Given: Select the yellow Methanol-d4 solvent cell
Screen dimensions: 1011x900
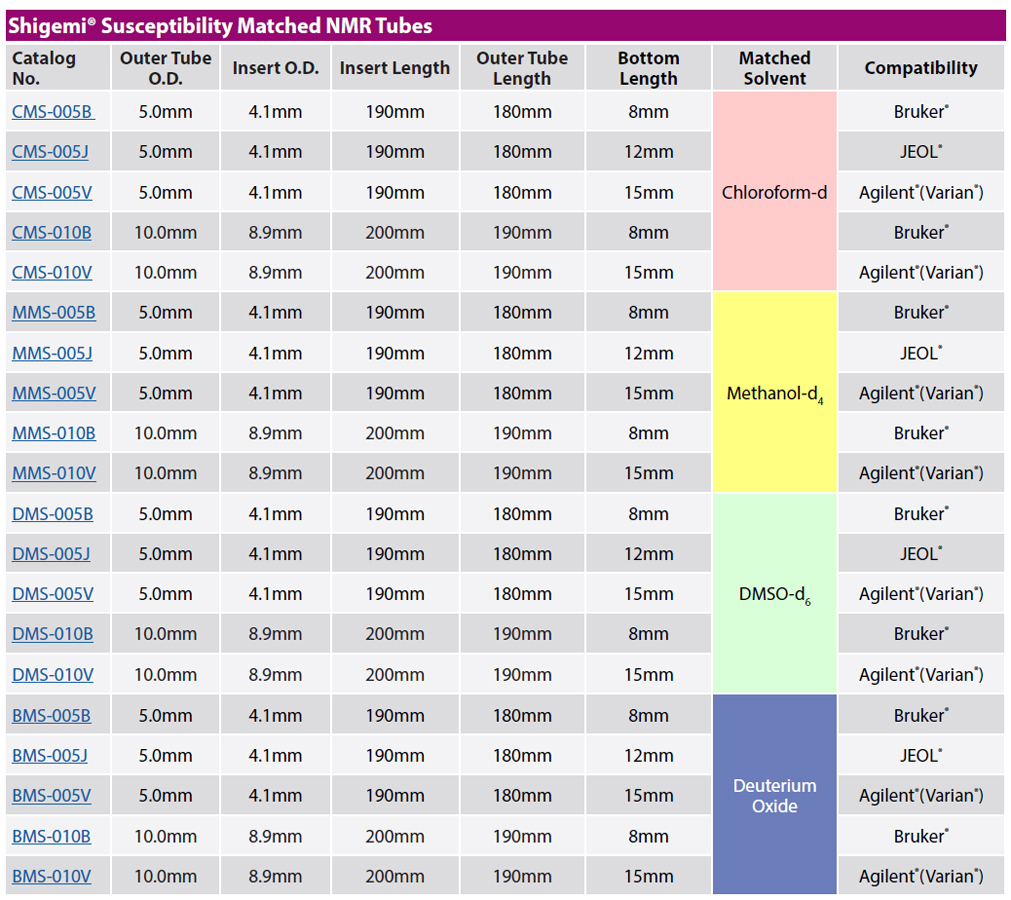Looking at the screenshot, I should (774, 393).
